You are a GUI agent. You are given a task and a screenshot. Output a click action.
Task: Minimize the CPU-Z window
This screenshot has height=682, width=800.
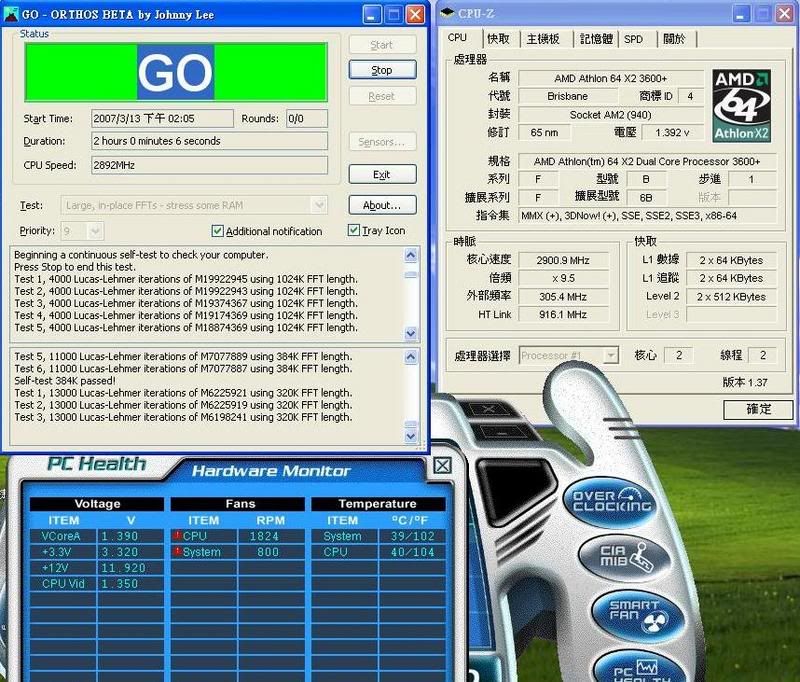coord(742,14)
